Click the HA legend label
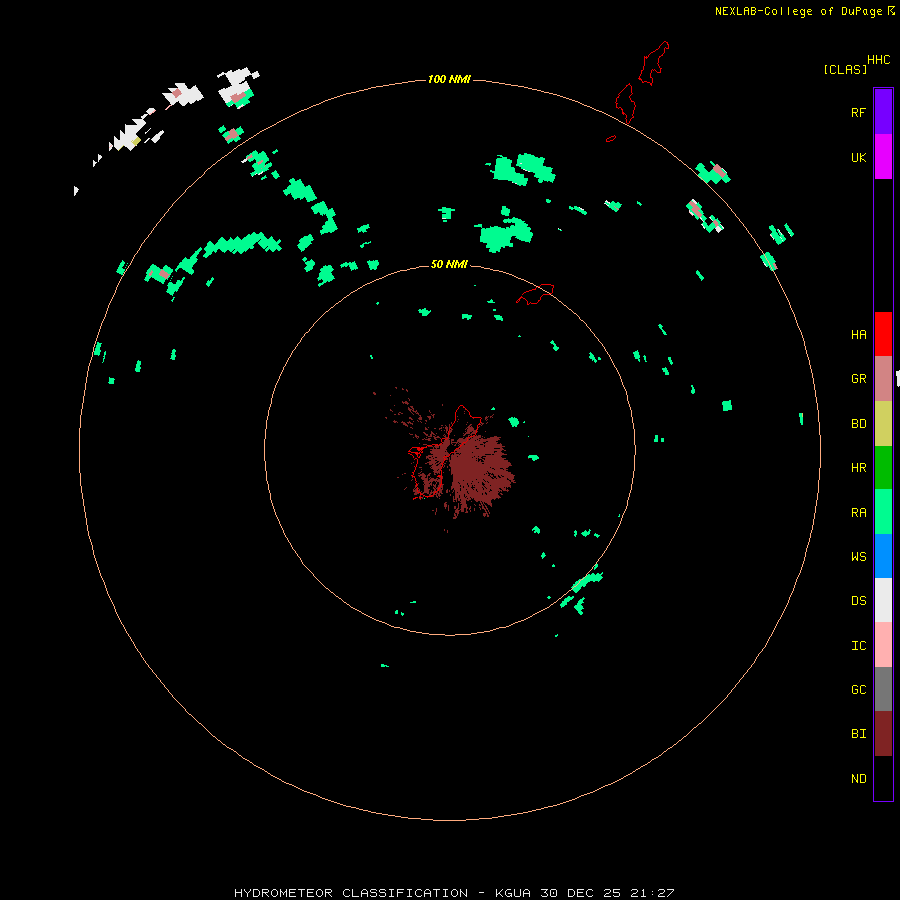 pos(858,335)
